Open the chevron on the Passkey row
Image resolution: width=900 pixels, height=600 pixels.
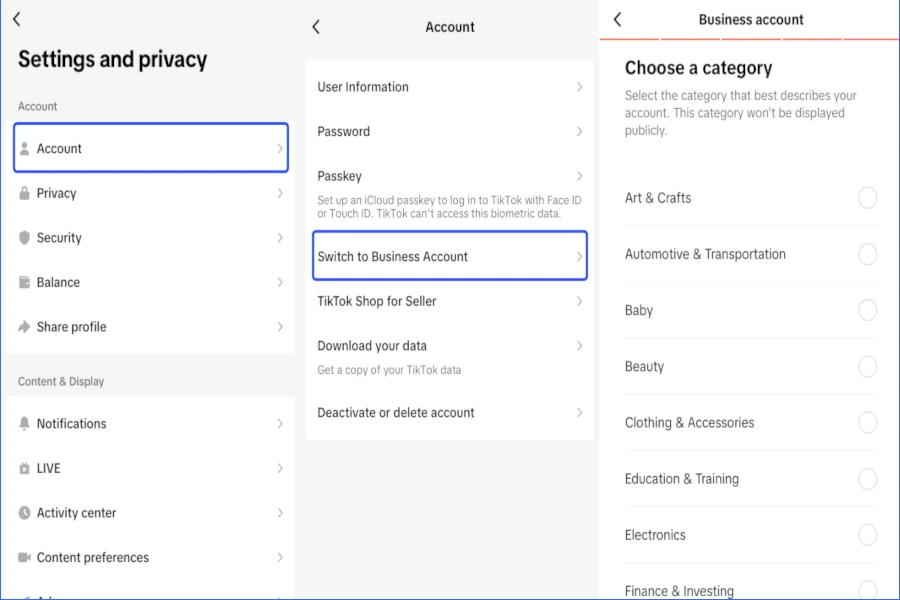point(580,176)
